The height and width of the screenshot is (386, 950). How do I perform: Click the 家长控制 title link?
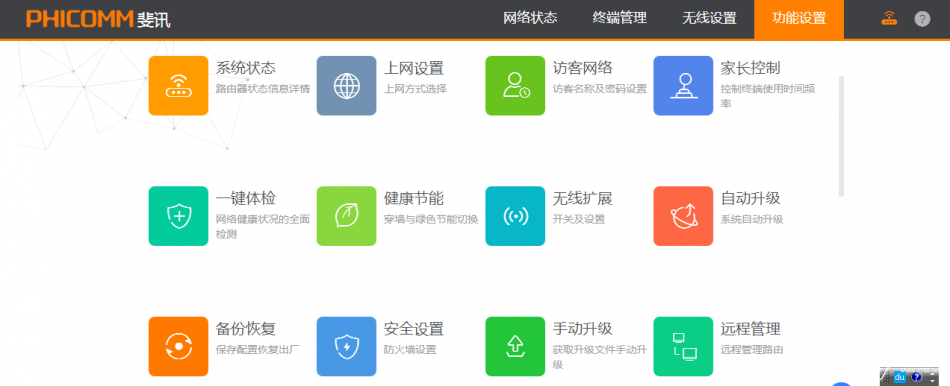(x=750, y=68)
